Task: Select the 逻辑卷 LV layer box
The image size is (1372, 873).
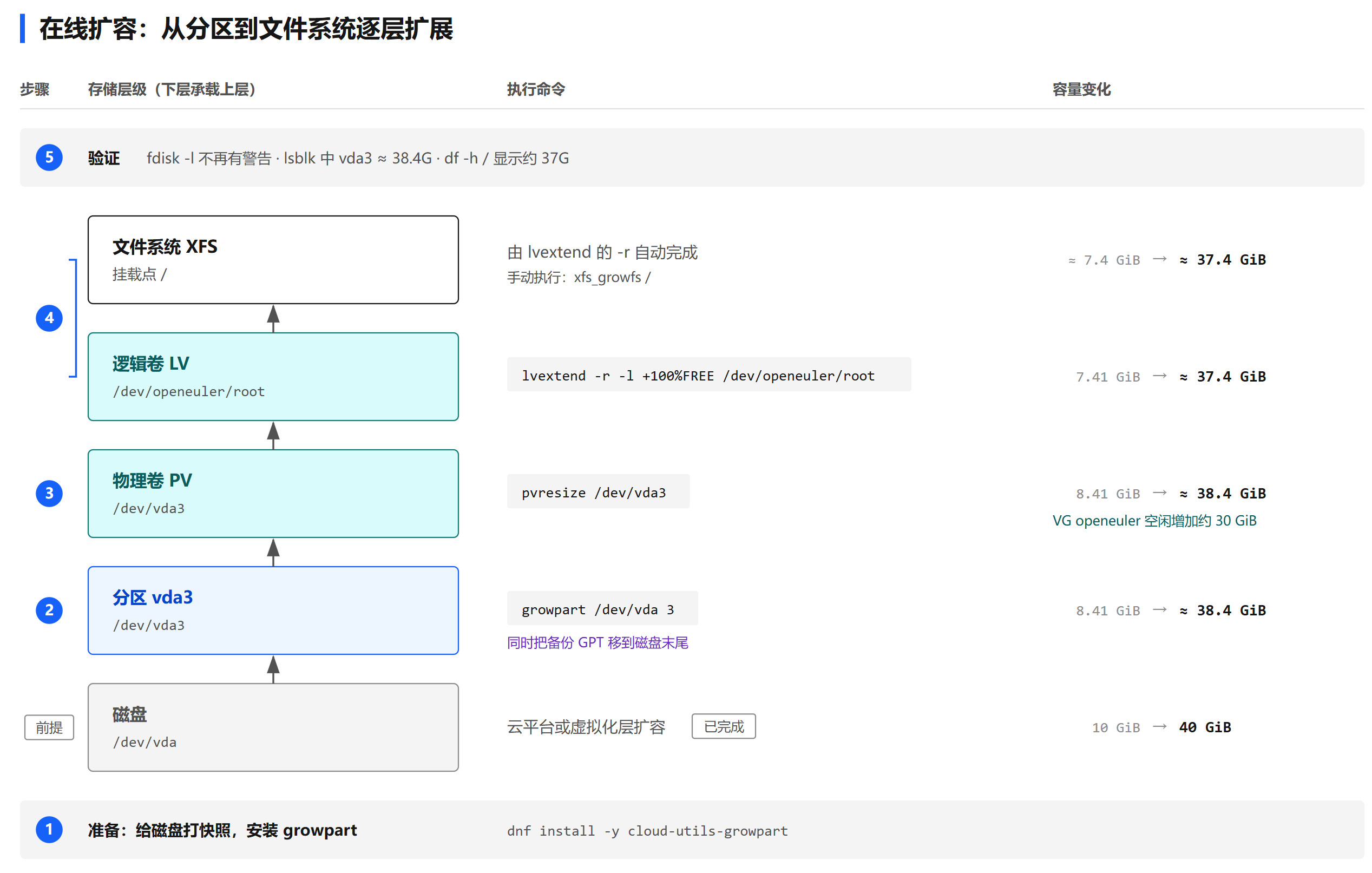Action: tap(273, 377)
